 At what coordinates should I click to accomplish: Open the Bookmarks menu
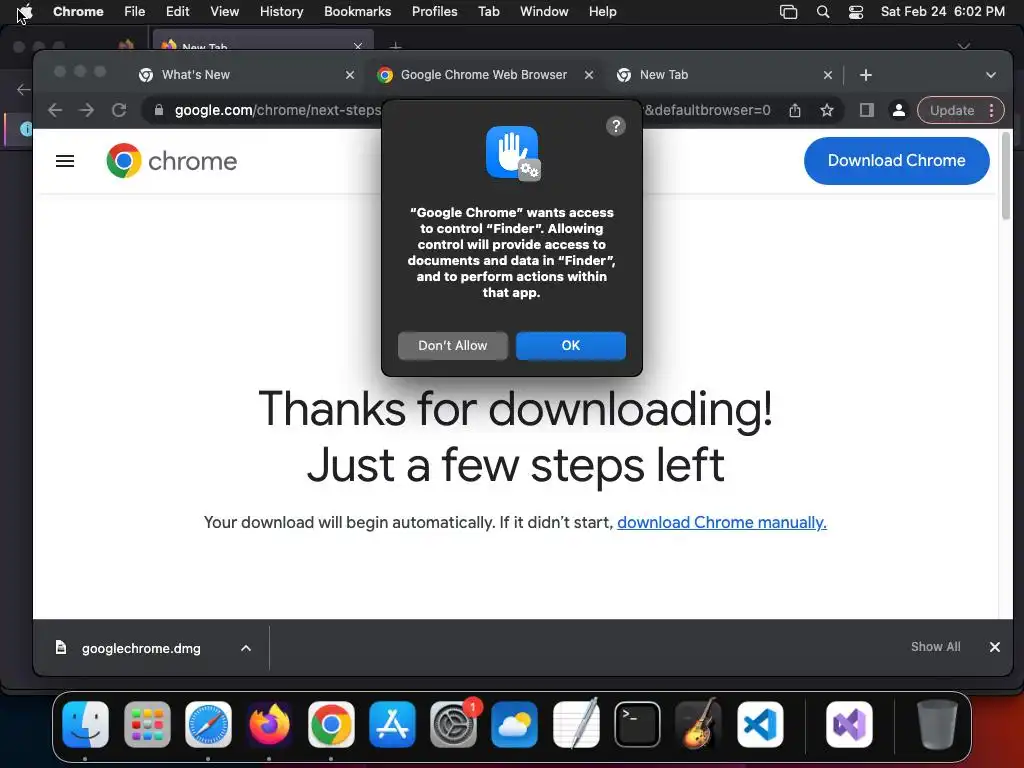[357, 12]
